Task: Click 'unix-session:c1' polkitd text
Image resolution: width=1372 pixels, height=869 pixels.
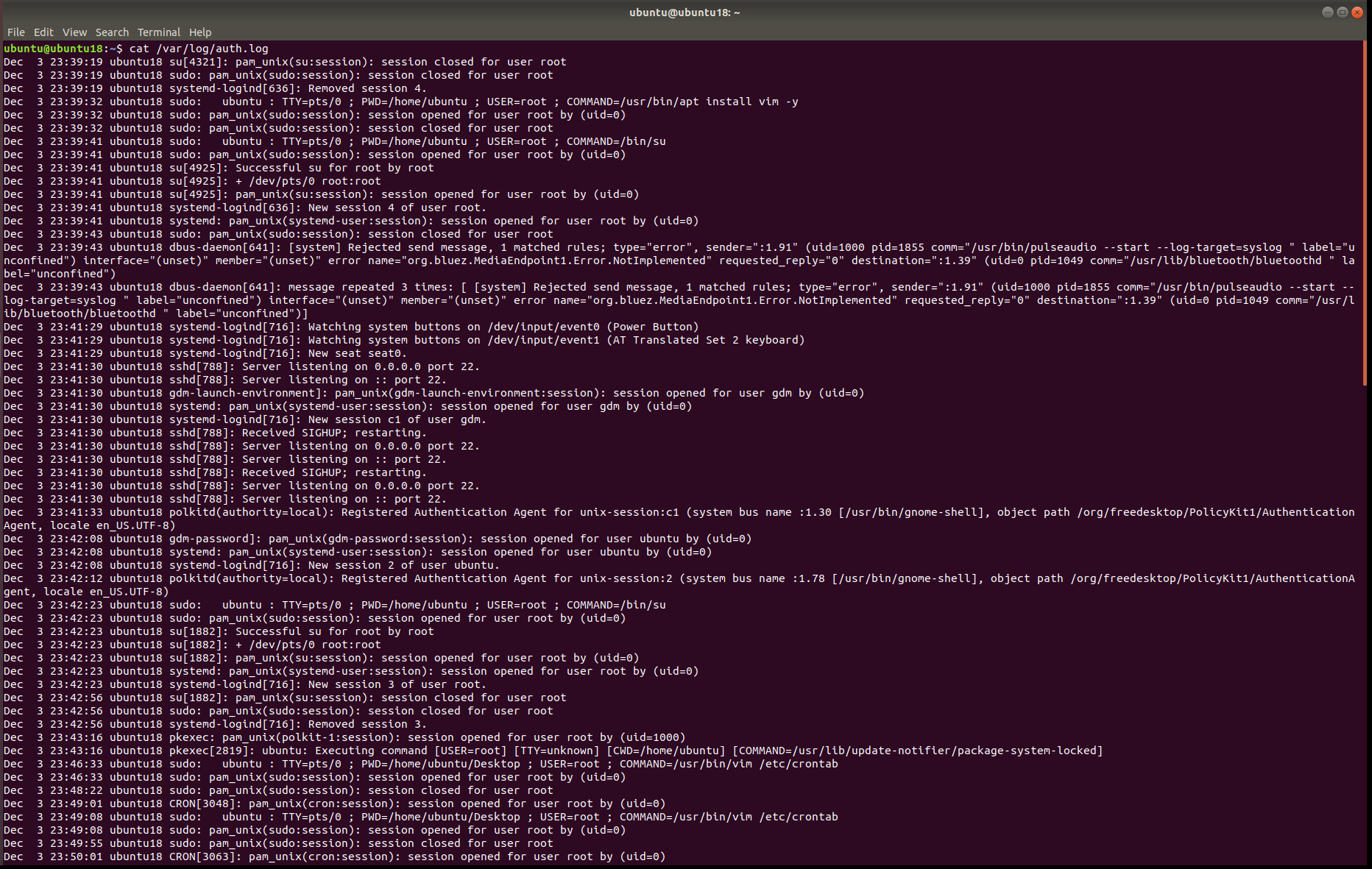Action: (x=629, y=512)
